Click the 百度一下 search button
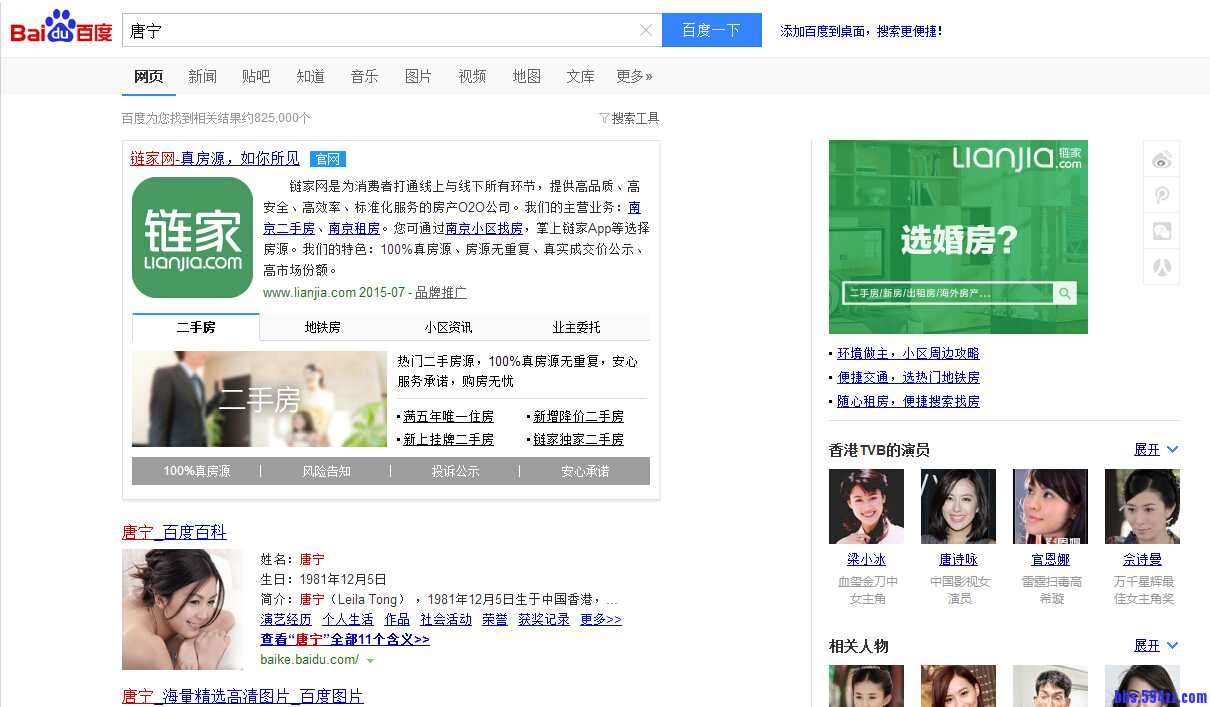1210x707 pixels. tap(711, 30)
